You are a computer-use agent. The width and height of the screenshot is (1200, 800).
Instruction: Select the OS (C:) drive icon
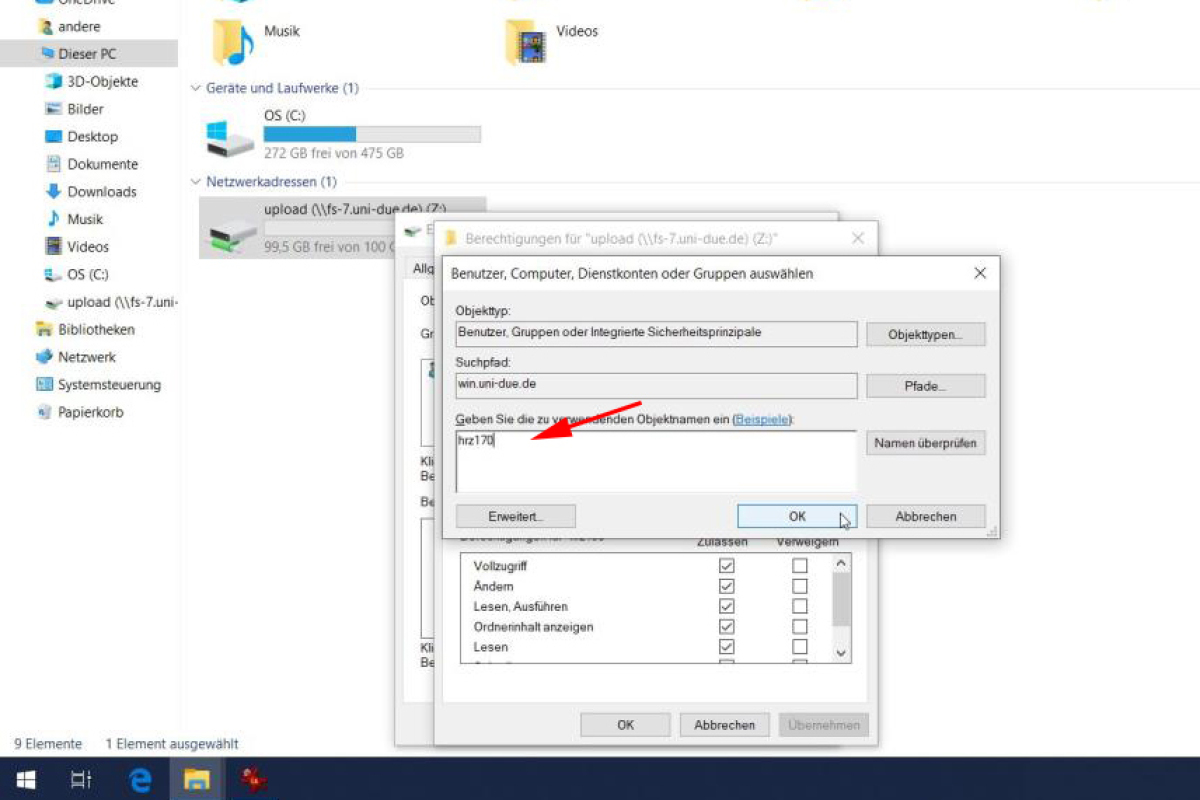[230, 136]
